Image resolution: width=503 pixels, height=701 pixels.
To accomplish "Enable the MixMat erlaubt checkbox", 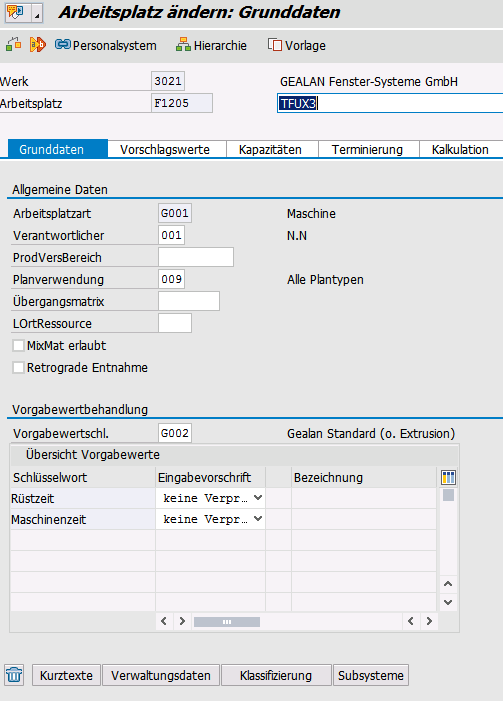I will tap(18, 346).
